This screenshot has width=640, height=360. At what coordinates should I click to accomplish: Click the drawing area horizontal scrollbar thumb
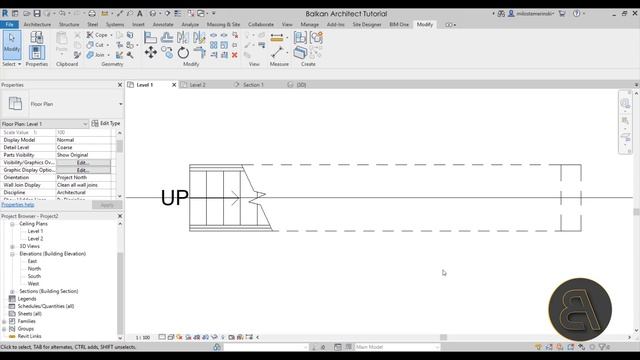(x=443, y=338)
